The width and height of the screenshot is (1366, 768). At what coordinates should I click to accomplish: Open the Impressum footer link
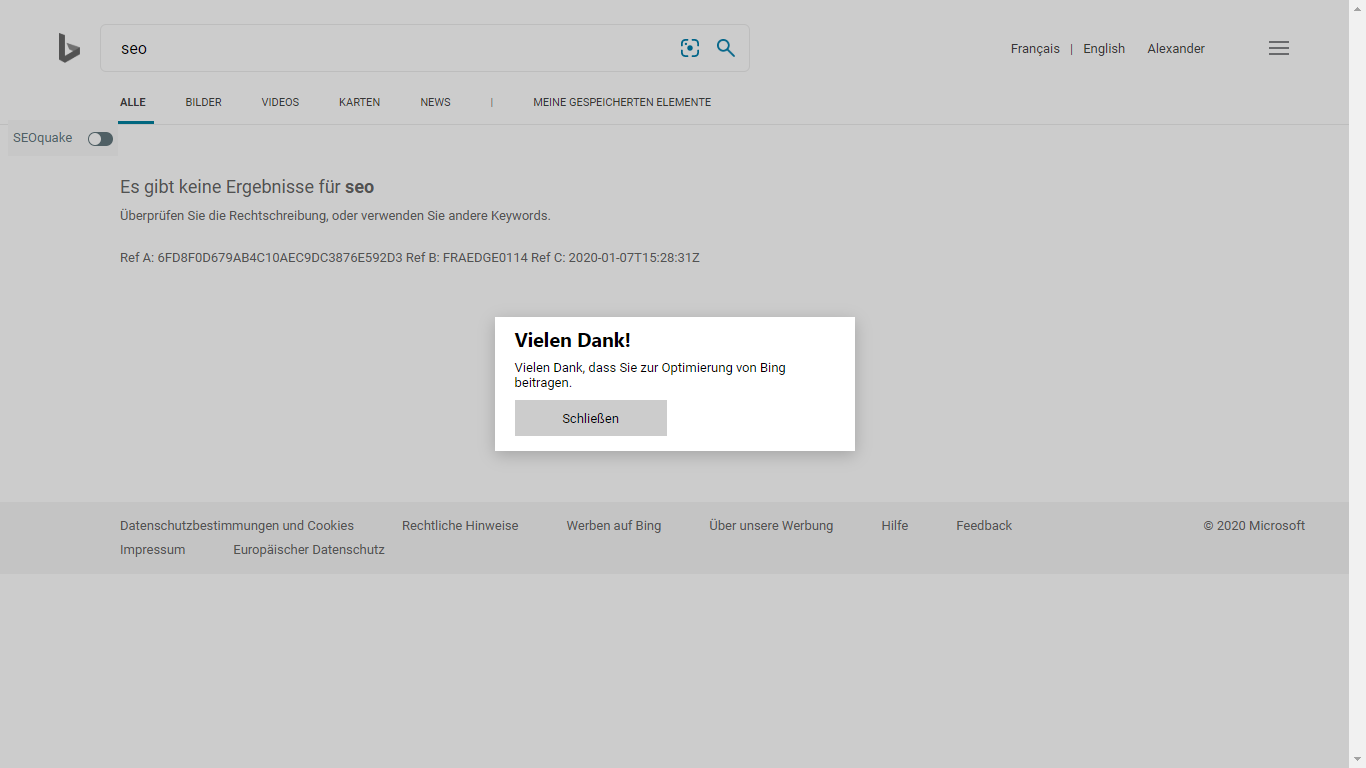pos(152,550)
